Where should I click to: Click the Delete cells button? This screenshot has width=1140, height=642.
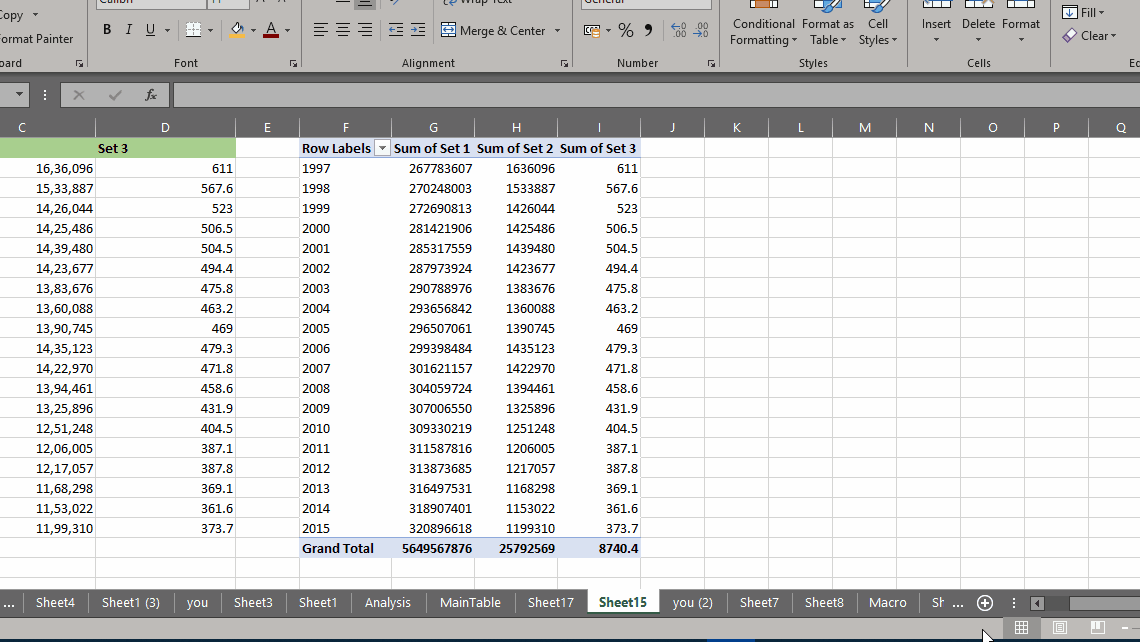point(978,23)
